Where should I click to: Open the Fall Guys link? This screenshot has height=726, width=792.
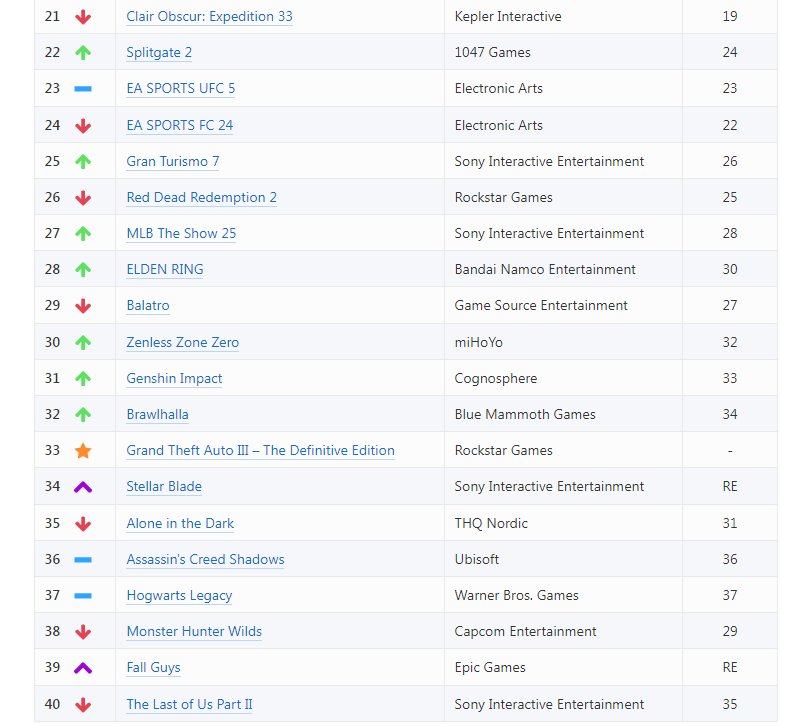[x=153, y=668]
